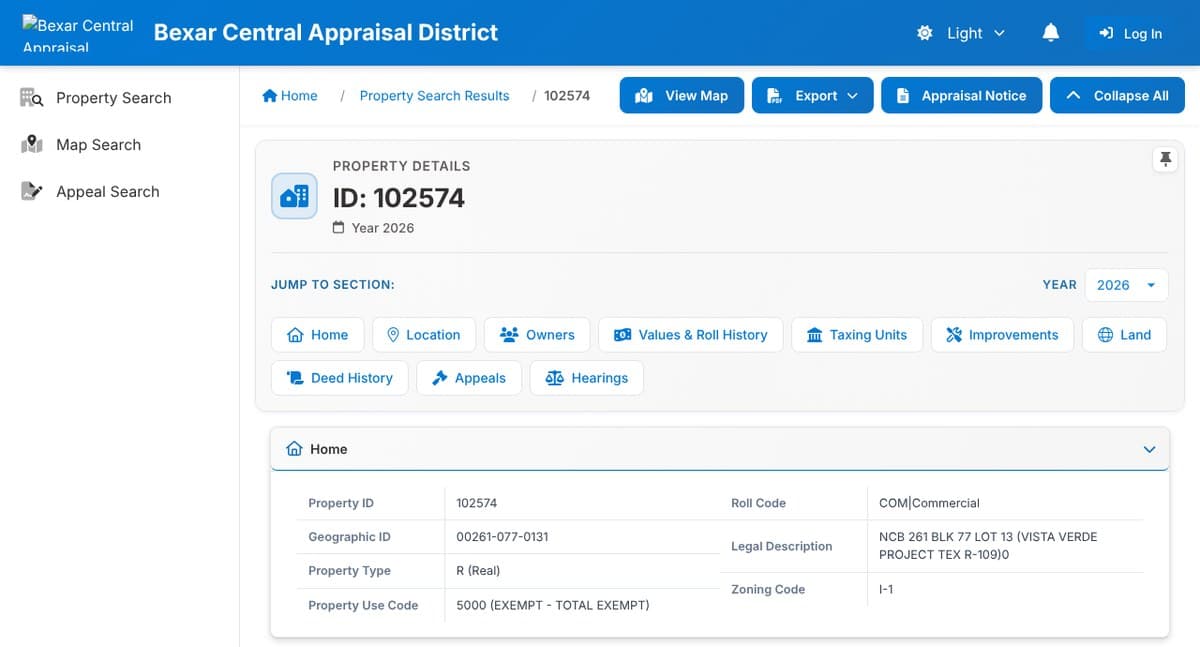Click the View Map button
The width and height of the screenshot is (1200, 647).
pyautogui.click(x=682, y=96)
